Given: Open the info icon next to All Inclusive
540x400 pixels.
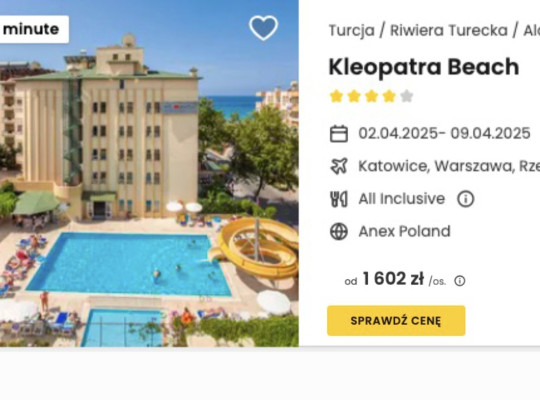Looking at the screenshot, I should coord(465,199).
